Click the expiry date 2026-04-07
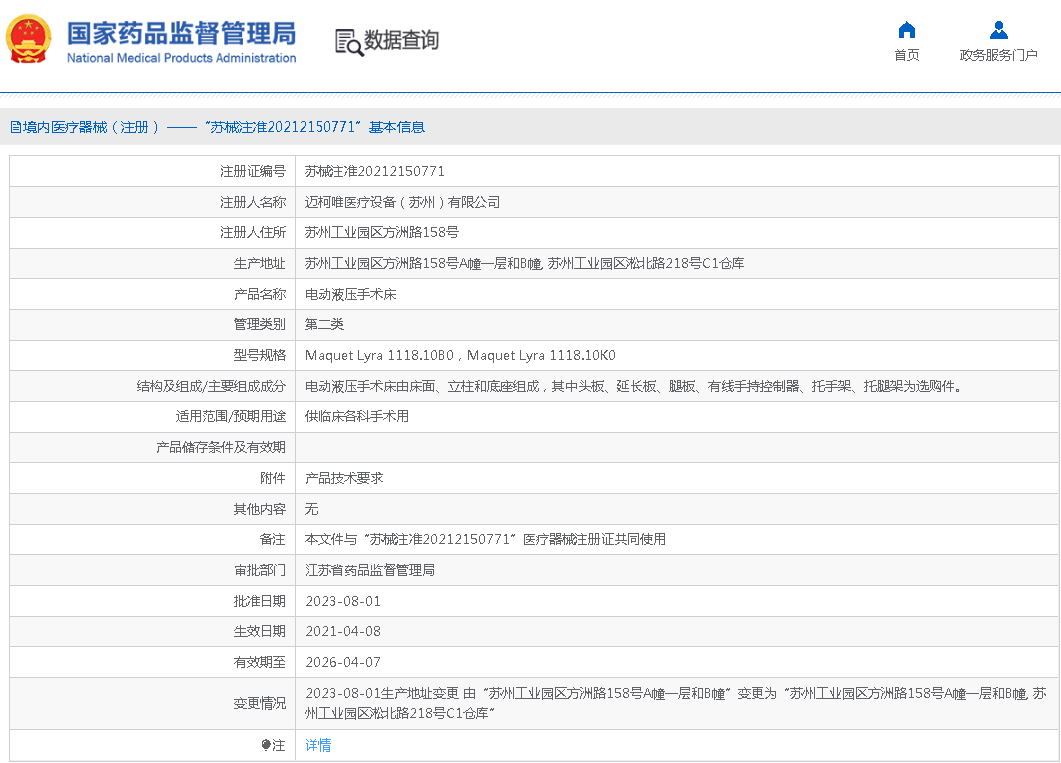 [x=343, y=662]
